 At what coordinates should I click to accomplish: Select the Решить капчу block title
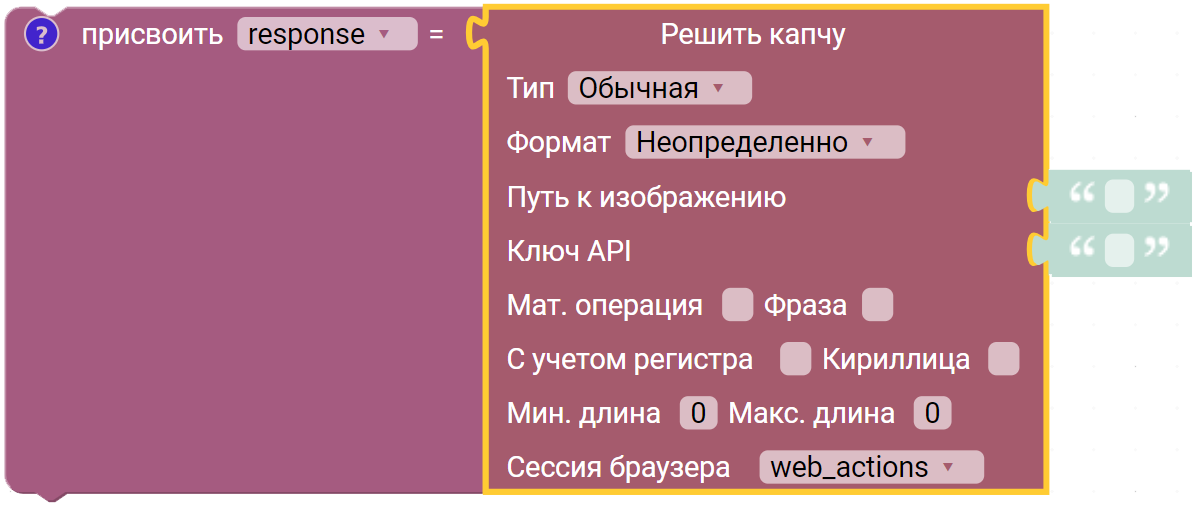point(753,35)
